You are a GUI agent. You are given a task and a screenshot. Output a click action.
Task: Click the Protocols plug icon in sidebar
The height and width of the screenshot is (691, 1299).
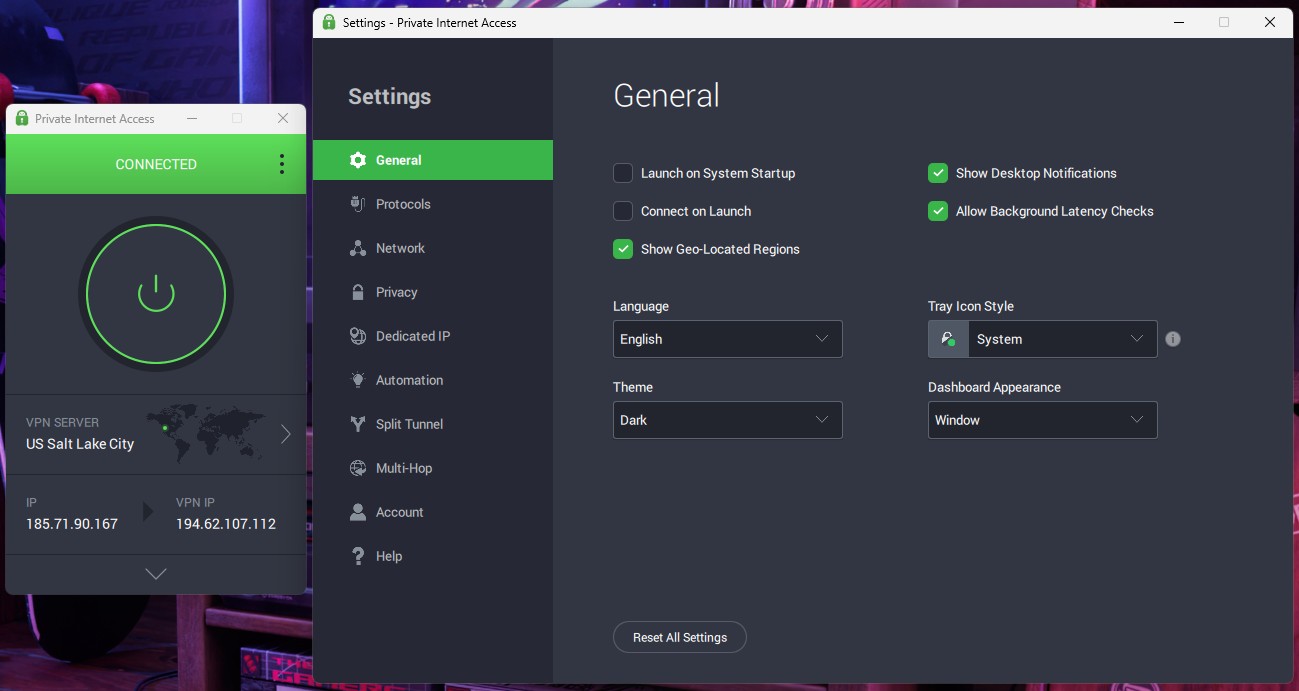click(x=357, y=204)
